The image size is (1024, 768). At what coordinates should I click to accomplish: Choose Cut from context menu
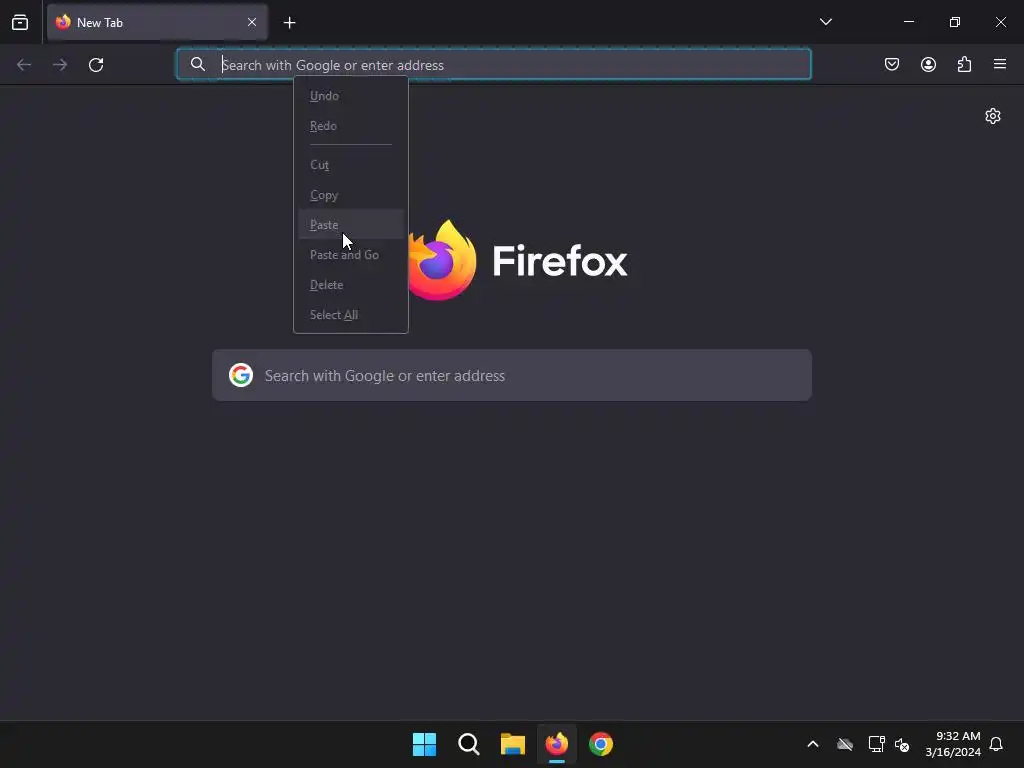click(x=351, y=165)
